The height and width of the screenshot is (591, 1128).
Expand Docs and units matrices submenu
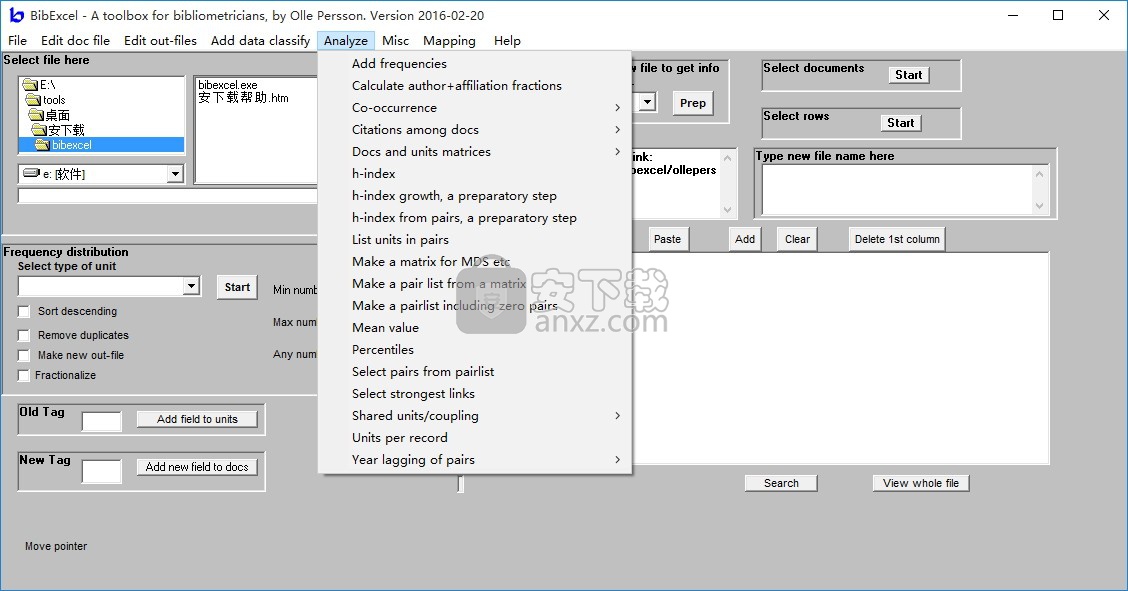475,152
